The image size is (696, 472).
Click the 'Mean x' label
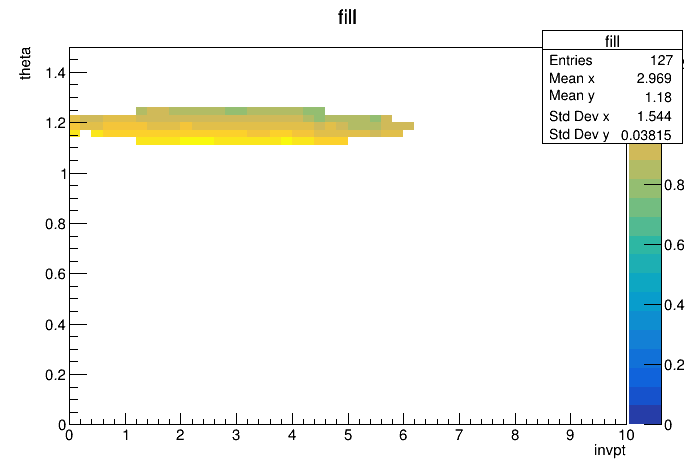tap(572, 78)
